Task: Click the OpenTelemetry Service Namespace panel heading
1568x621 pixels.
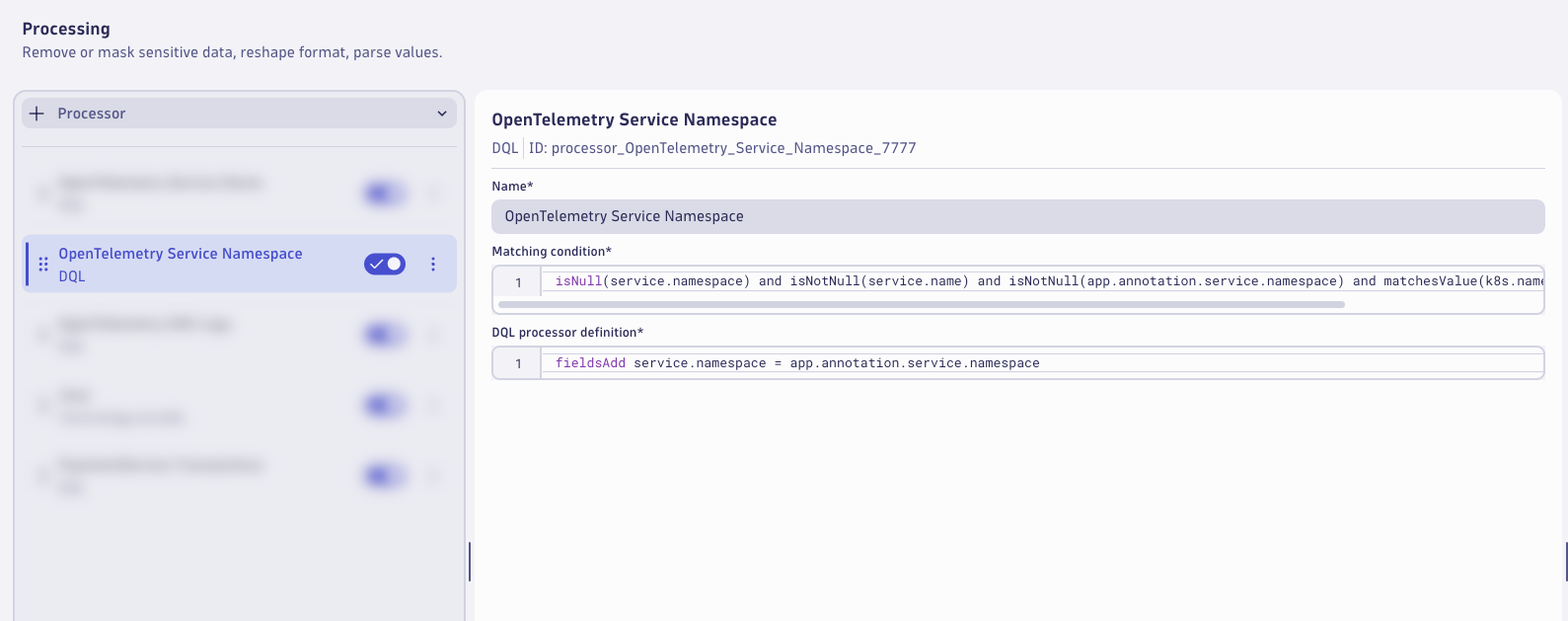Action: tap(635, 119)
